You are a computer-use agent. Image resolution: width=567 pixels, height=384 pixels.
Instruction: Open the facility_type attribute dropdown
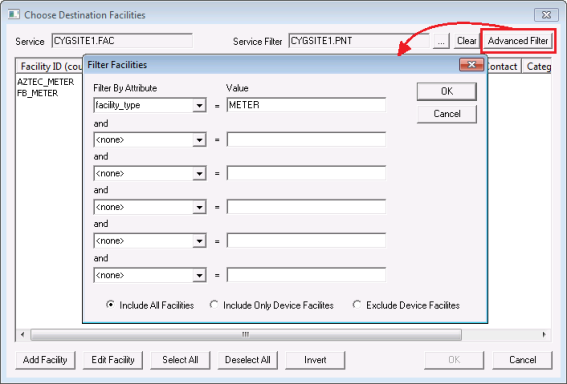(199, 105)
